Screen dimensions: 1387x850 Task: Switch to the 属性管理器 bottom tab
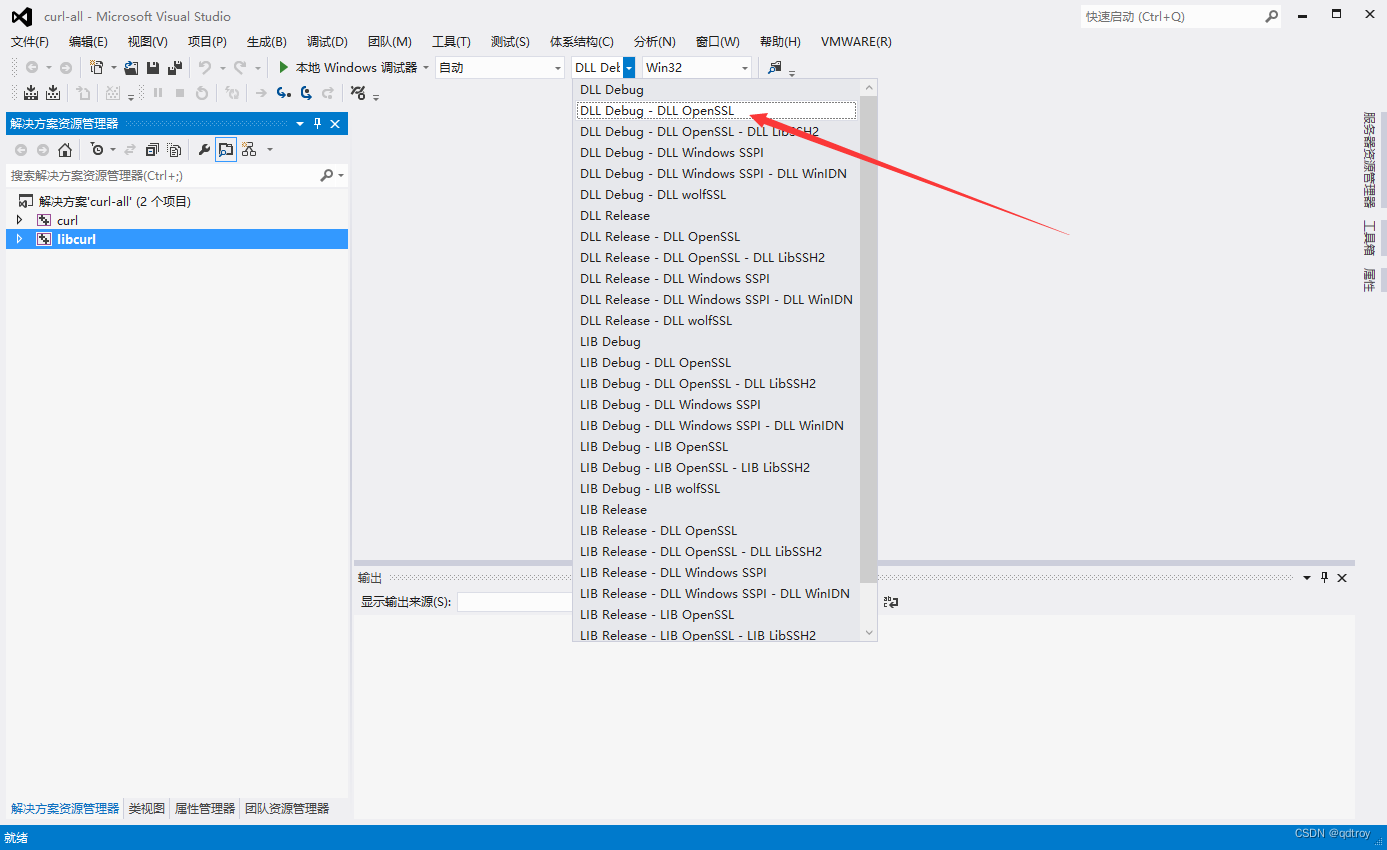pyautogui.click(x=205, y=808)
